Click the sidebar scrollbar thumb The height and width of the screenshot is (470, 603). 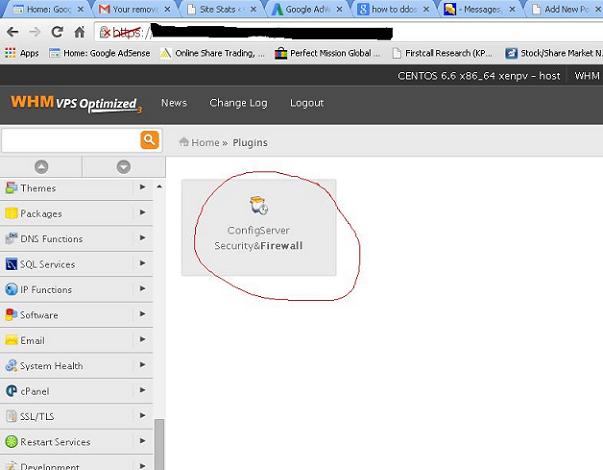coord(159,444)
